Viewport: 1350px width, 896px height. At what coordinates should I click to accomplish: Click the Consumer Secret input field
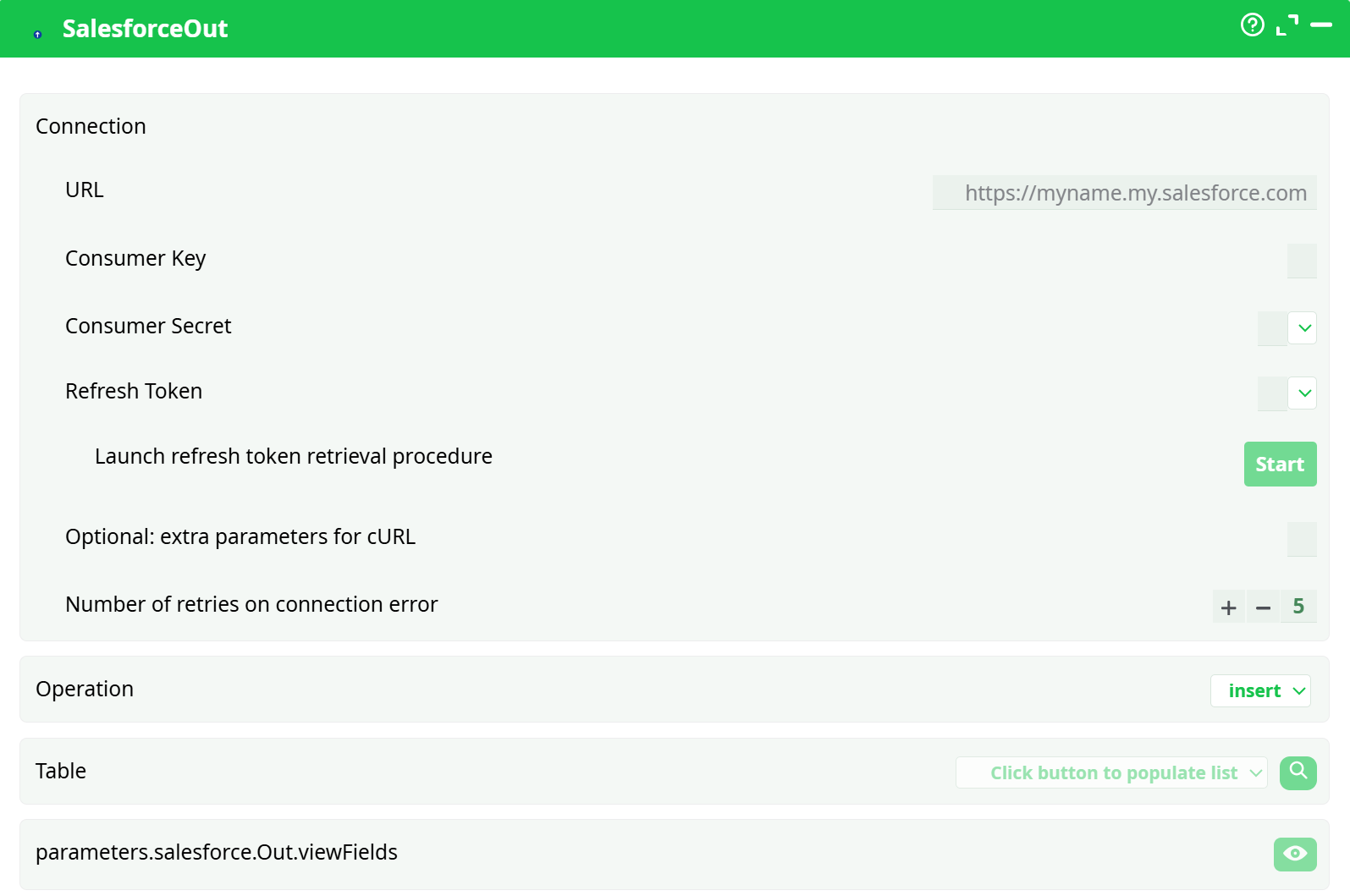(x=1272, y=328)
